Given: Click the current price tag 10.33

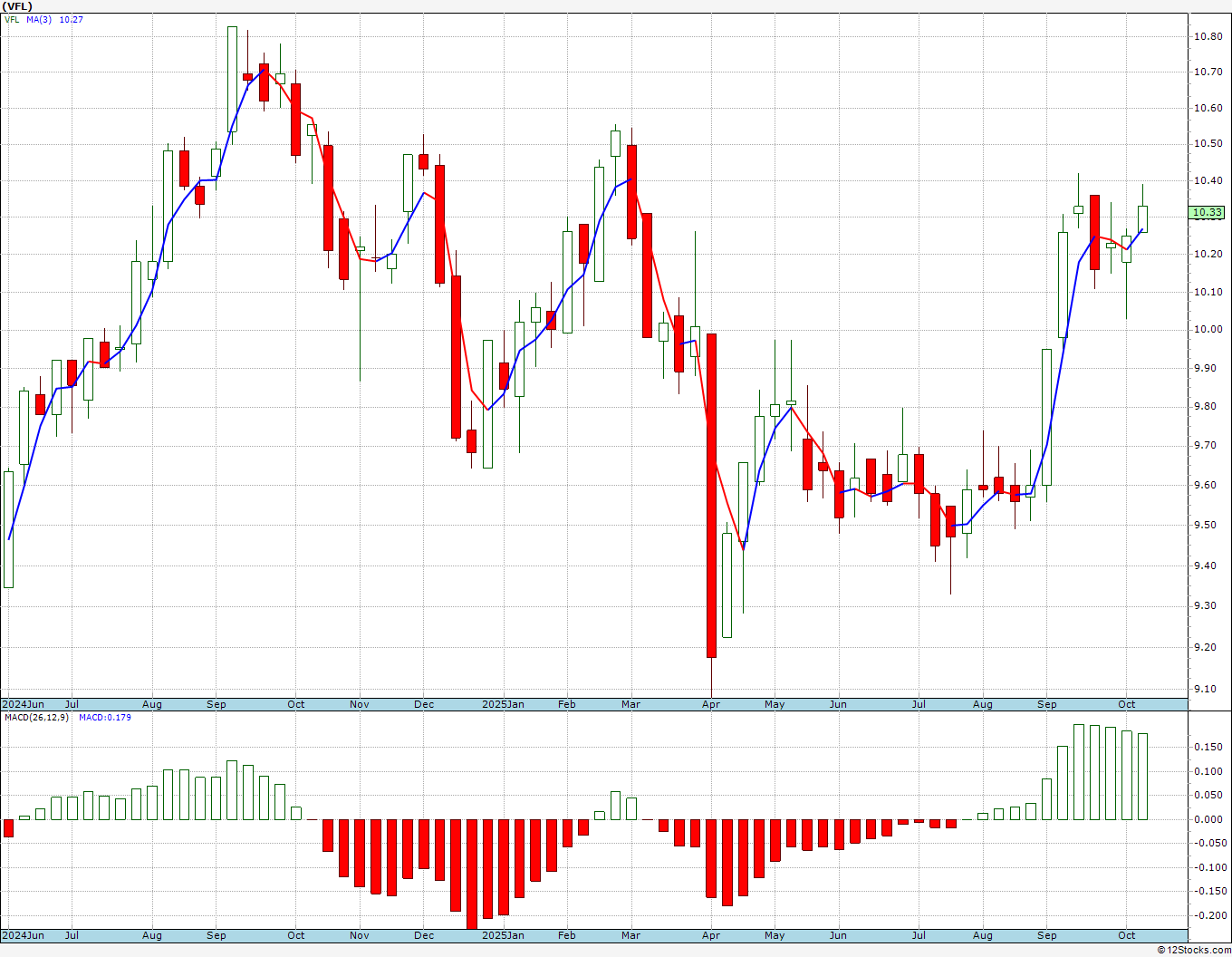Looking at the screenshot, I should (x=1207, y=212).
